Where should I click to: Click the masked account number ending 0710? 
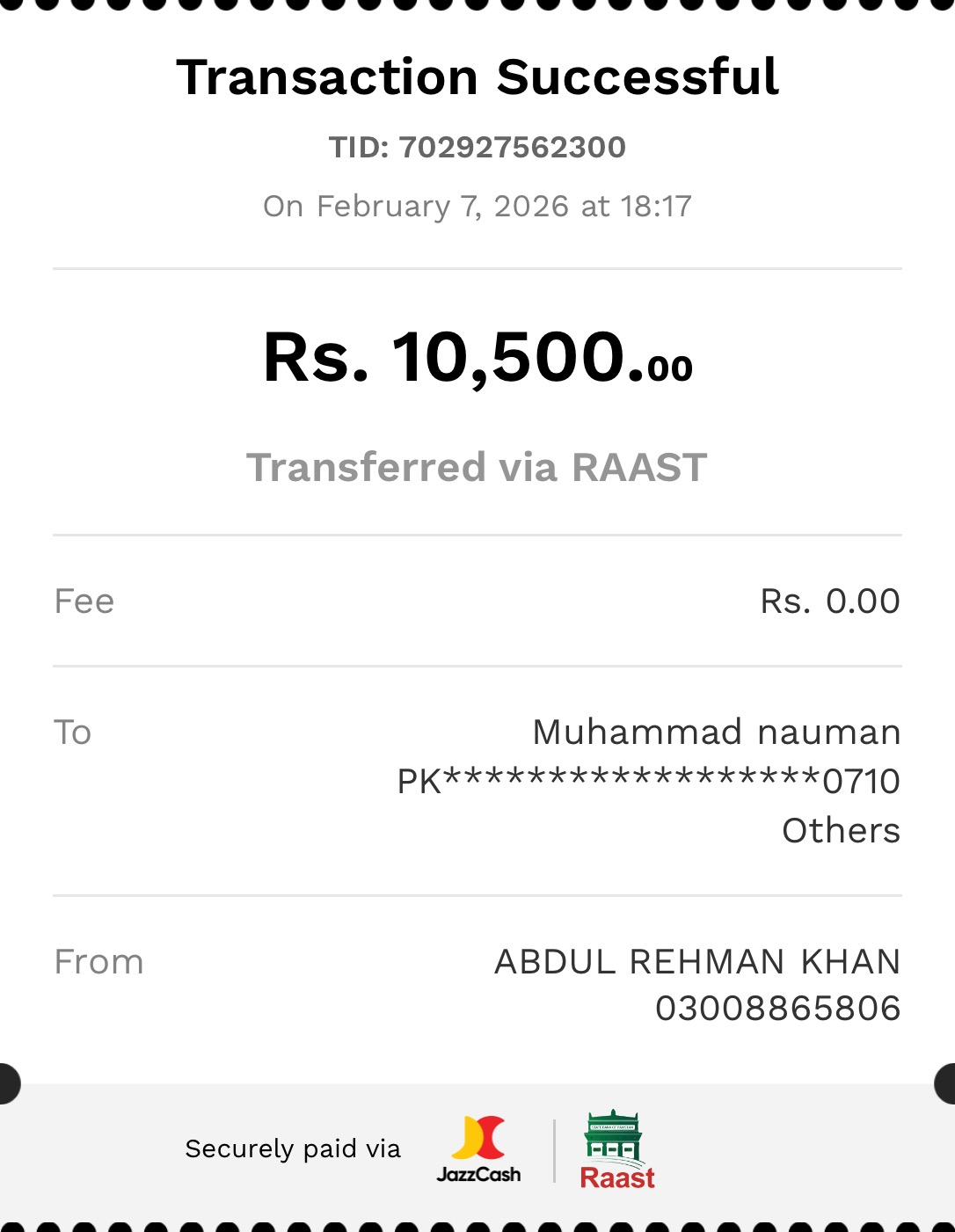coord(648,781)
